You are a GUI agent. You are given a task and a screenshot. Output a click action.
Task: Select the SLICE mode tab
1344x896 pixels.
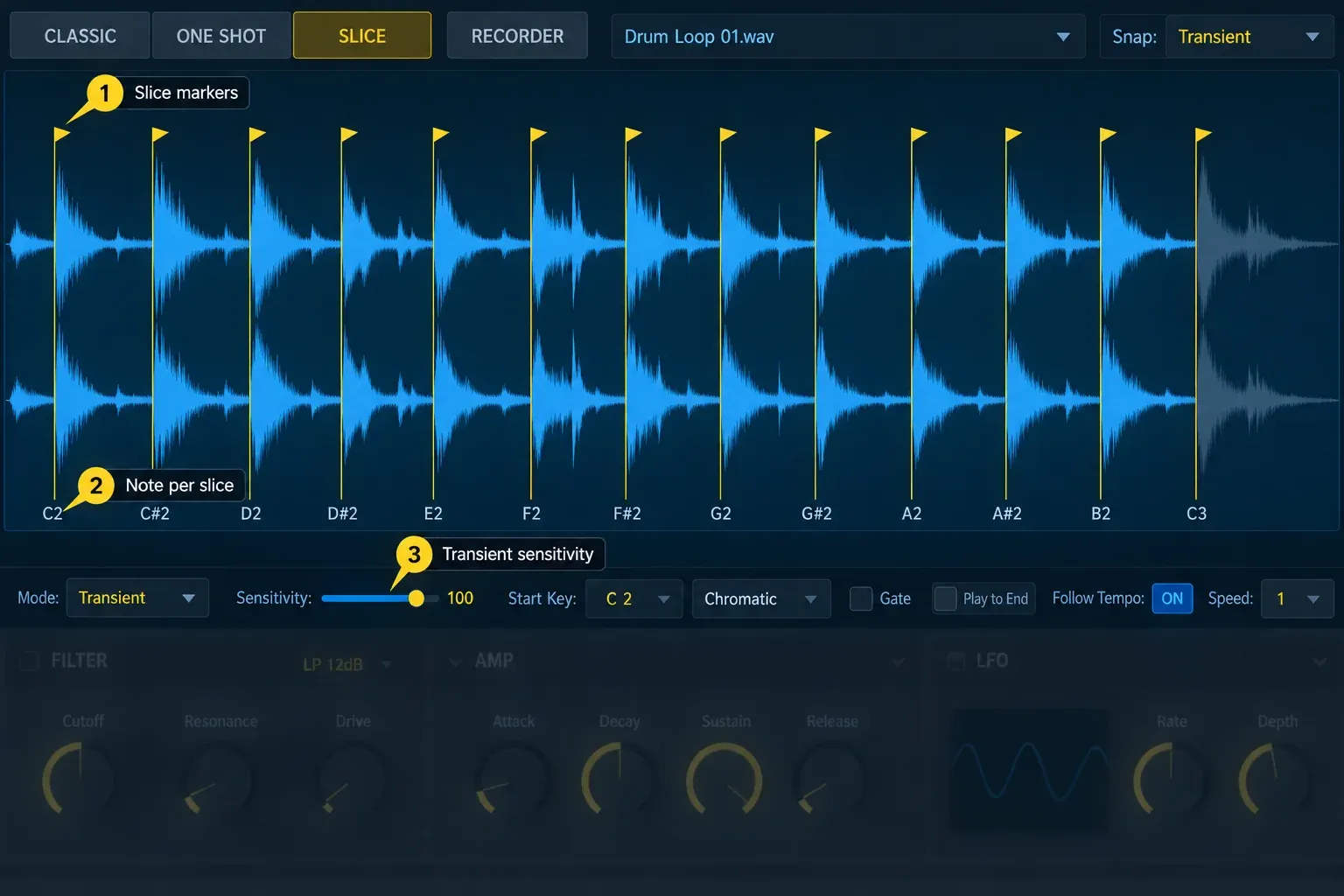tap(362, 36)
